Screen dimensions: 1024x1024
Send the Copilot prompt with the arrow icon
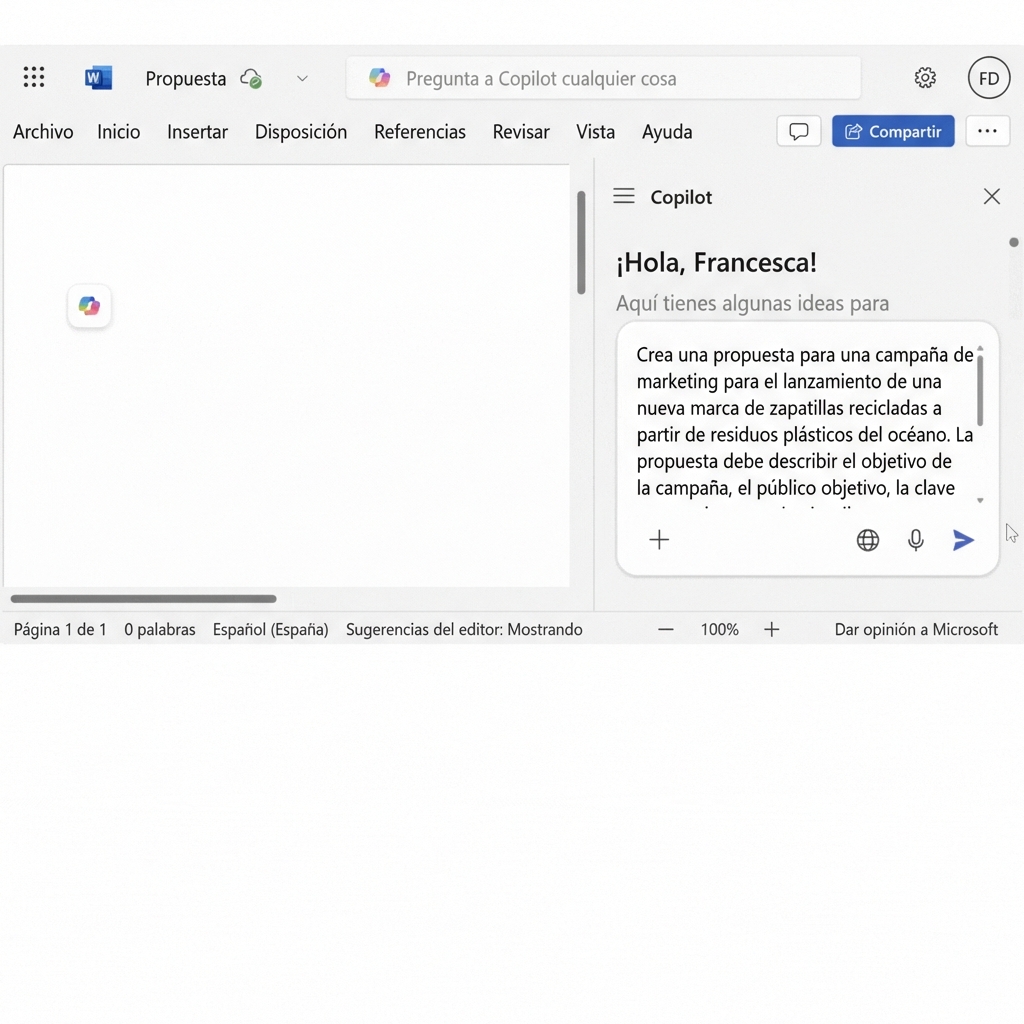point(962,539)
